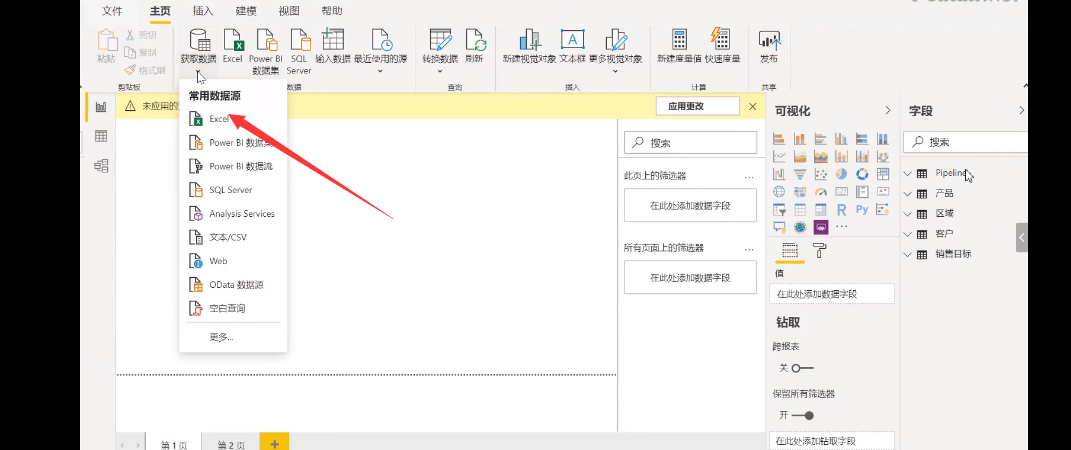The width and height of the screenshot is (1071, 450).
Task: Click the 输入数据 (Enter data) icon
Action: tap(333, 40)
